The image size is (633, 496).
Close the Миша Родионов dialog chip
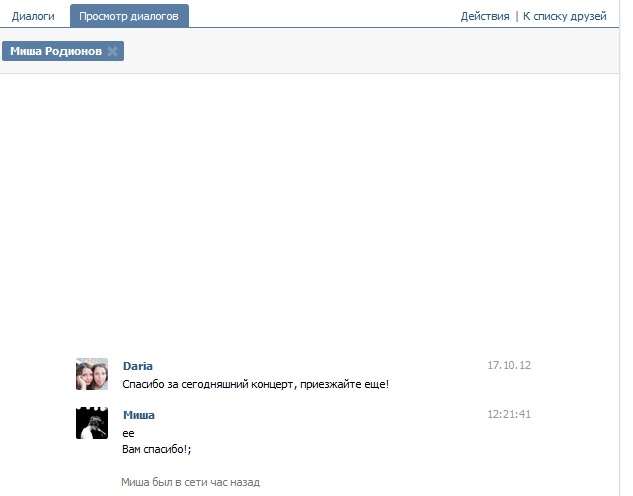(x=112, y=51)
